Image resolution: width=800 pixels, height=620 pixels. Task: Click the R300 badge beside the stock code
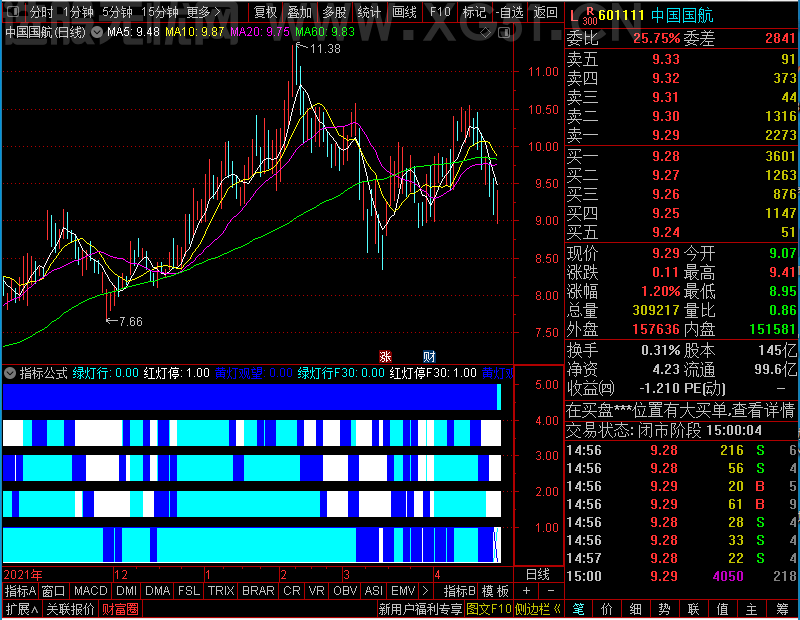click(x=590, y=16)
